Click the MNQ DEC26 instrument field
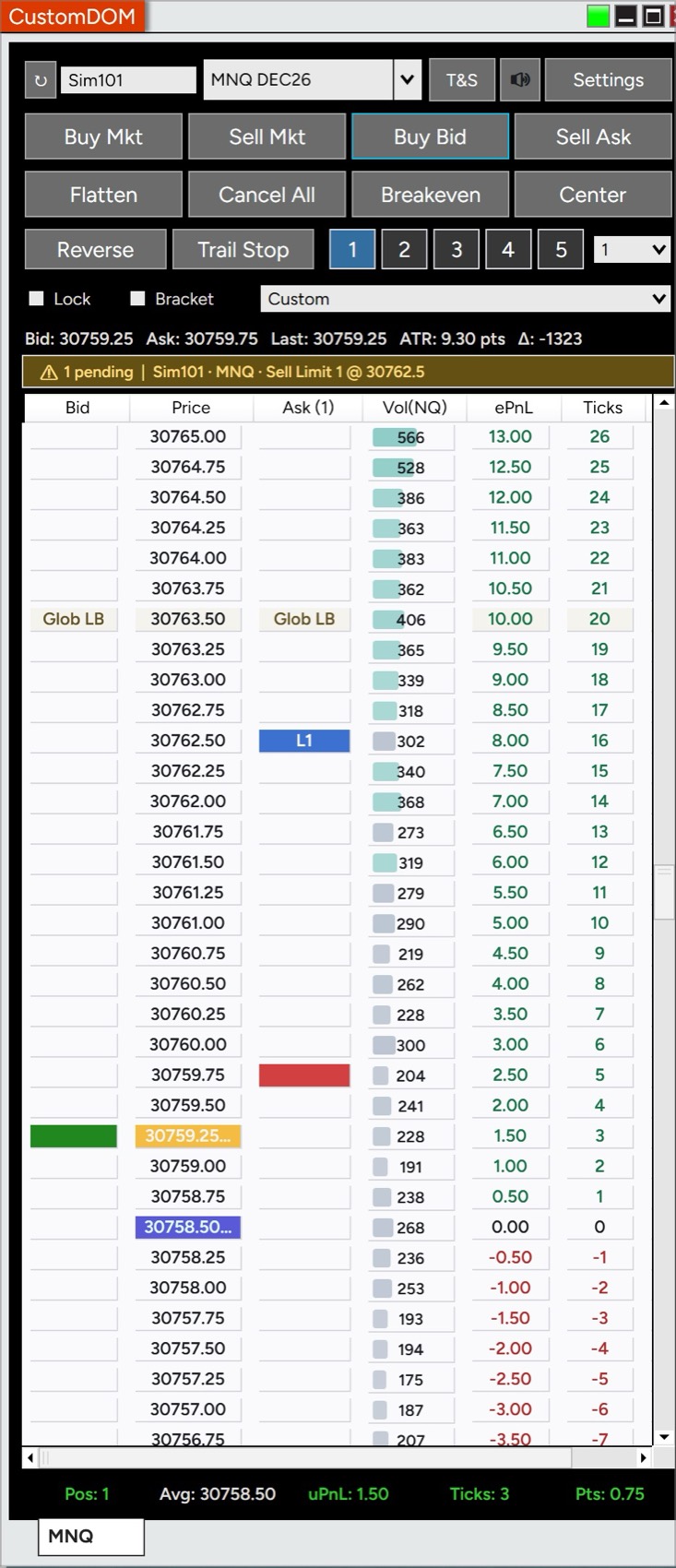Image resolution: width=676 pixels, height=1568 pixels. click(298, 80)
